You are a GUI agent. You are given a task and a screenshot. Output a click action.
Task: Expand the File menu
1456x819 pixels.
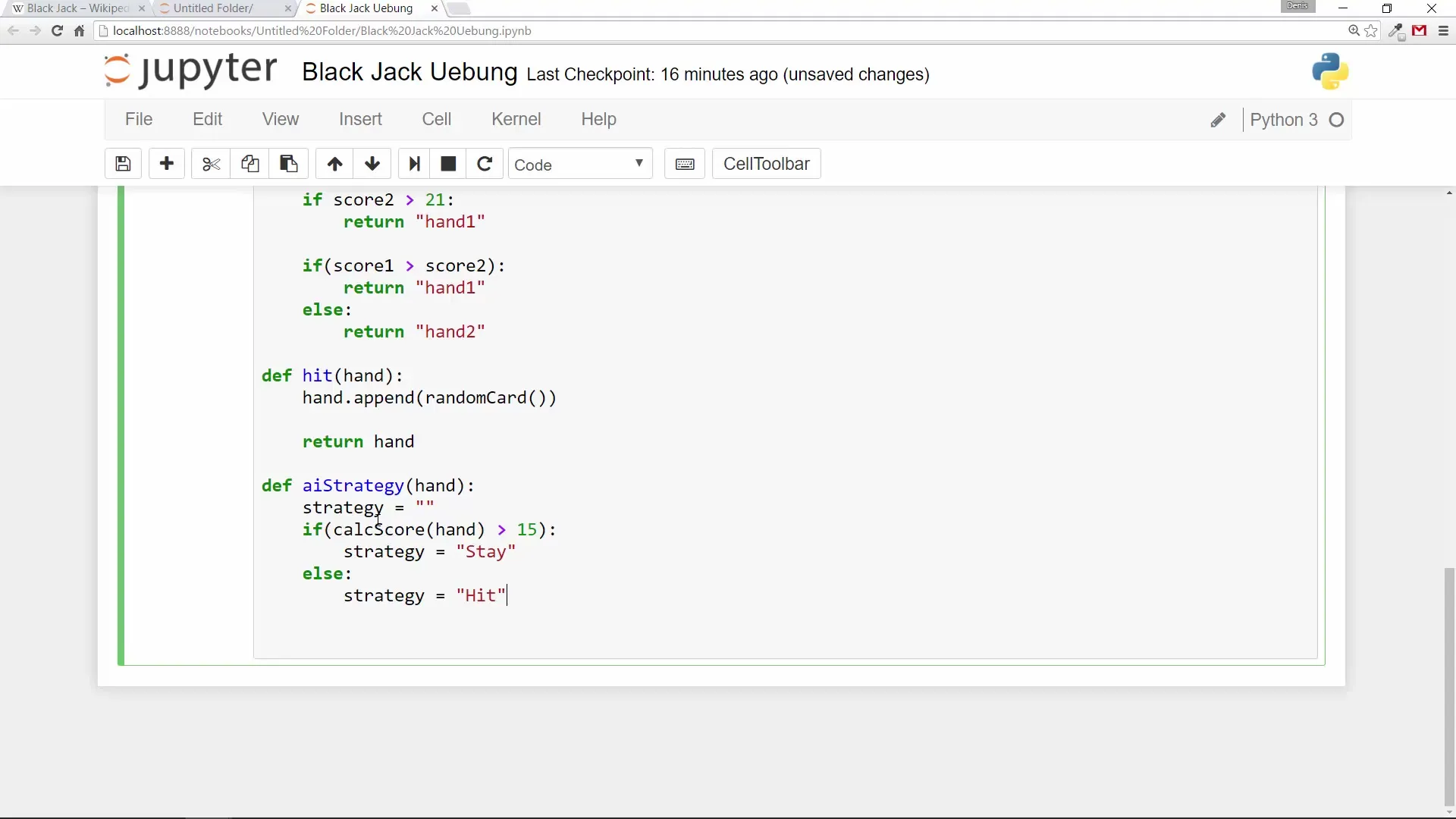click(x=139, y=119)
